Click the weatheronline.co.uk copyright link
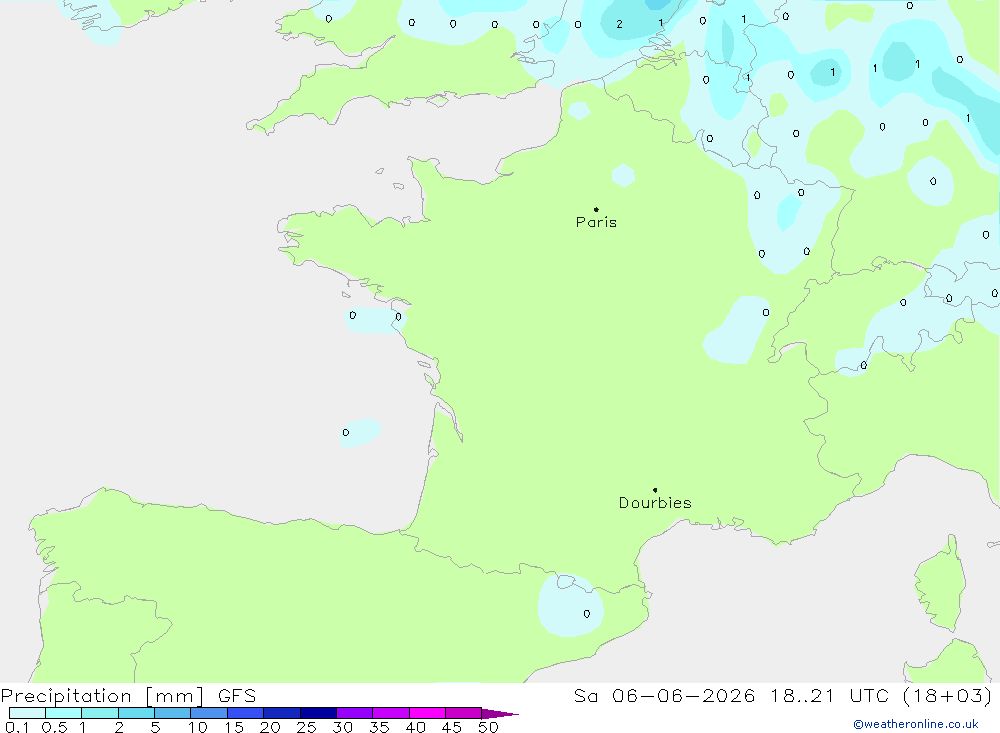Screen dimensions: 1000x733 [915, 724]
